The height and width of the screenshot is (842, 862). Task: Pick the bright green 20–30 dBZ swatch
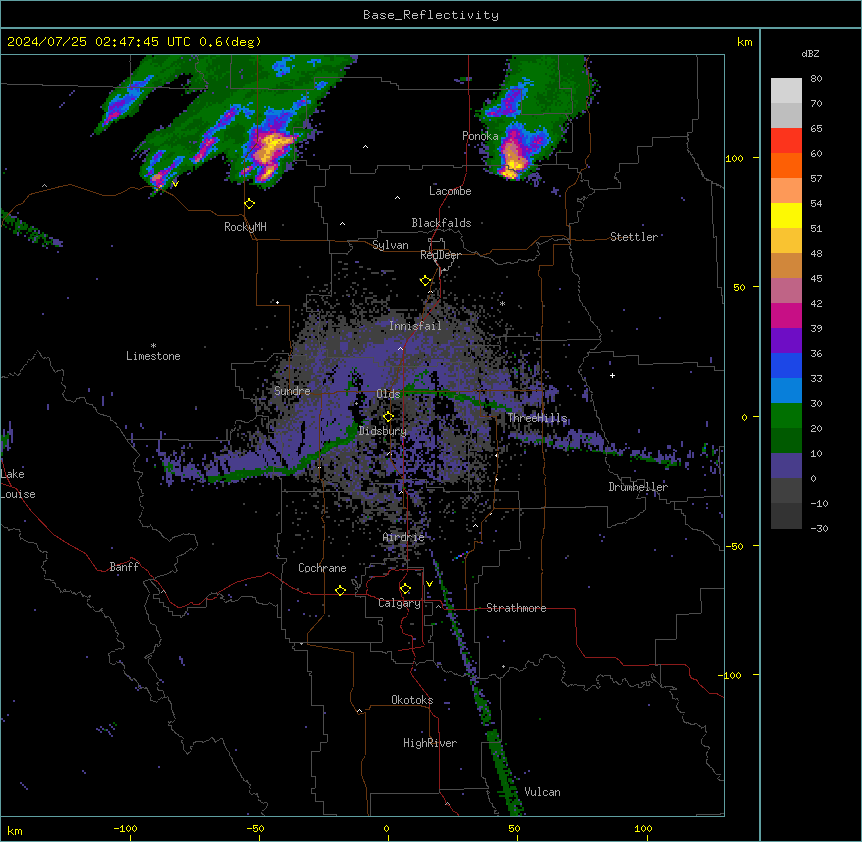point(786,416)
